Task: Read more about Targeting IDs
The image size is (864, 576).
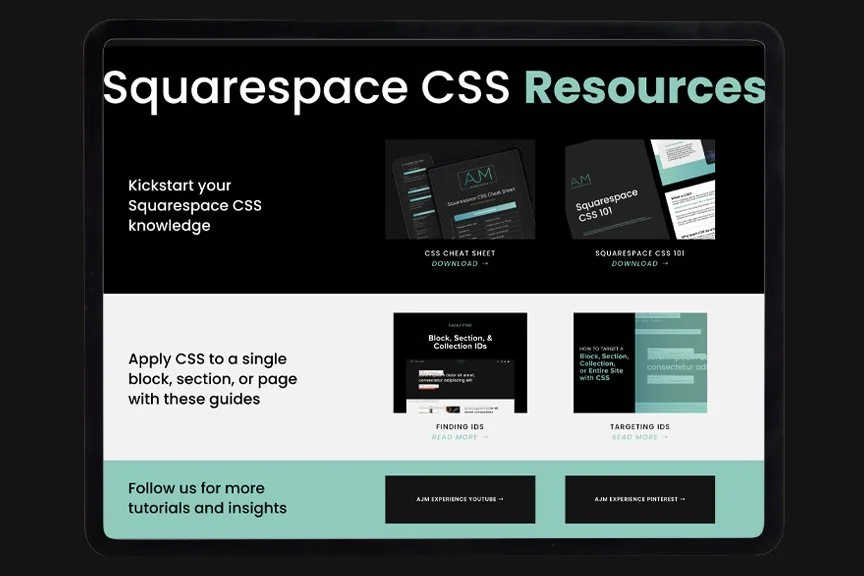Action: (x=633, y=437)
